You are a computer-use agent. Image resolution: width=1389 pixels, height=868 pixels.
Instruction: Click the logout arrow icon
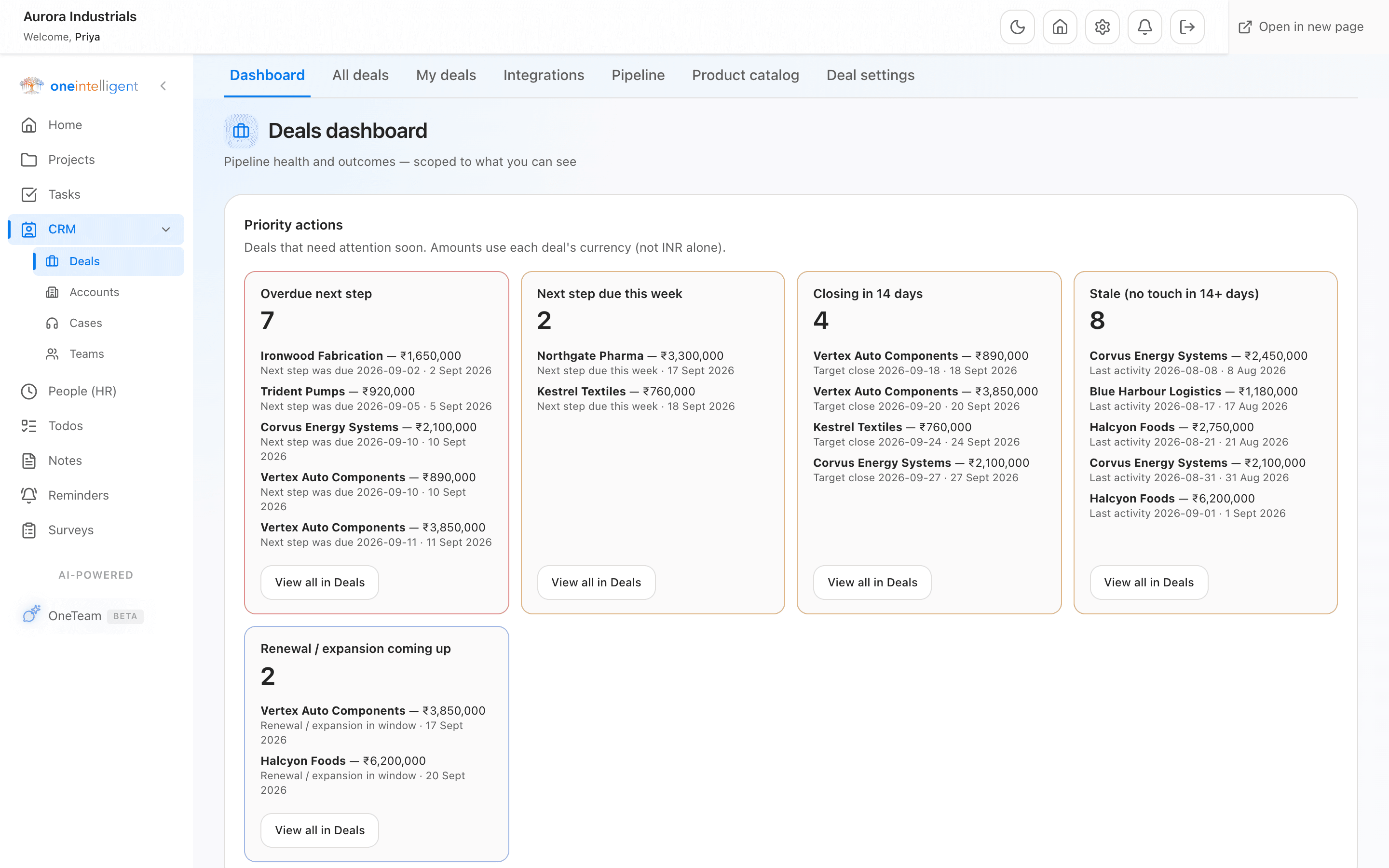(x=1187, y=27)
